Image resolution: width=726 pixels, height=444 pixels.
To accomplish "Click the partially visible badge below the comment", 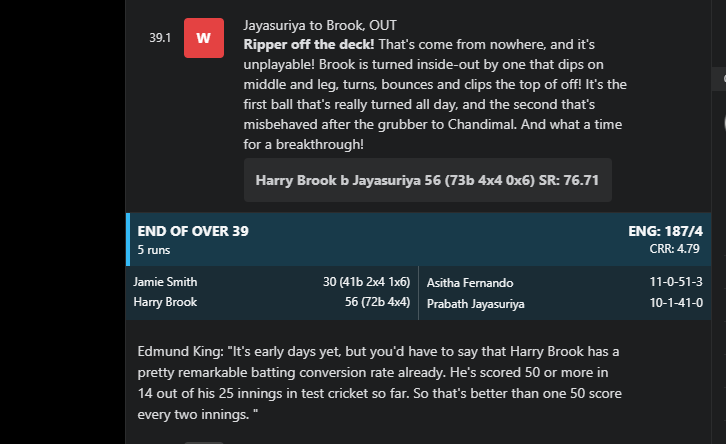I will (x=204, y=443).
